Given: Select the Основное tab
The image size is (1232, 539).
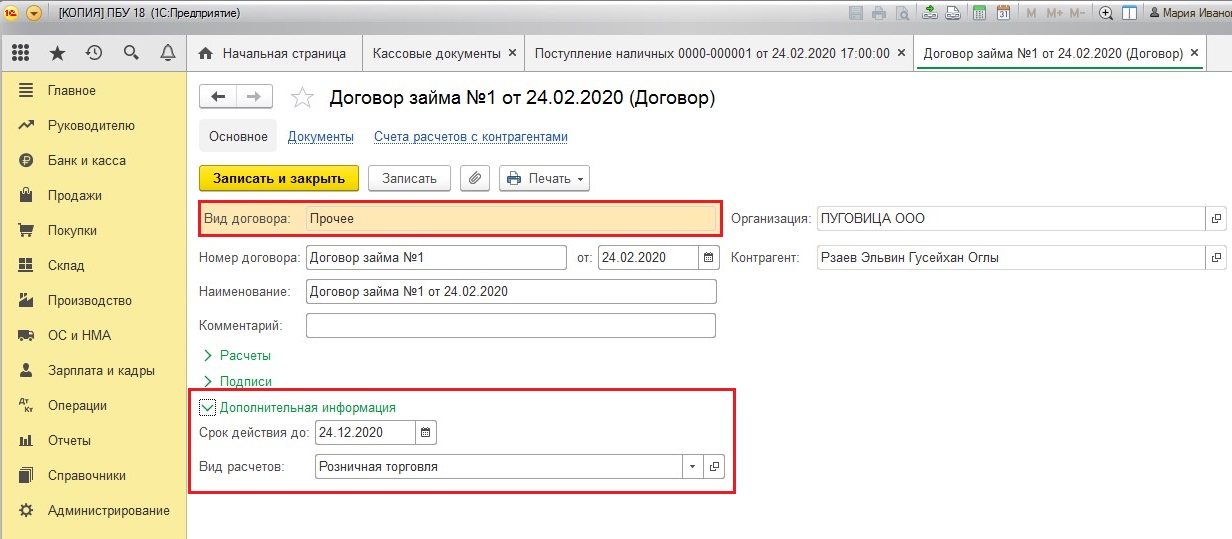Looking at the screenshot, I should tap(238, 137).
